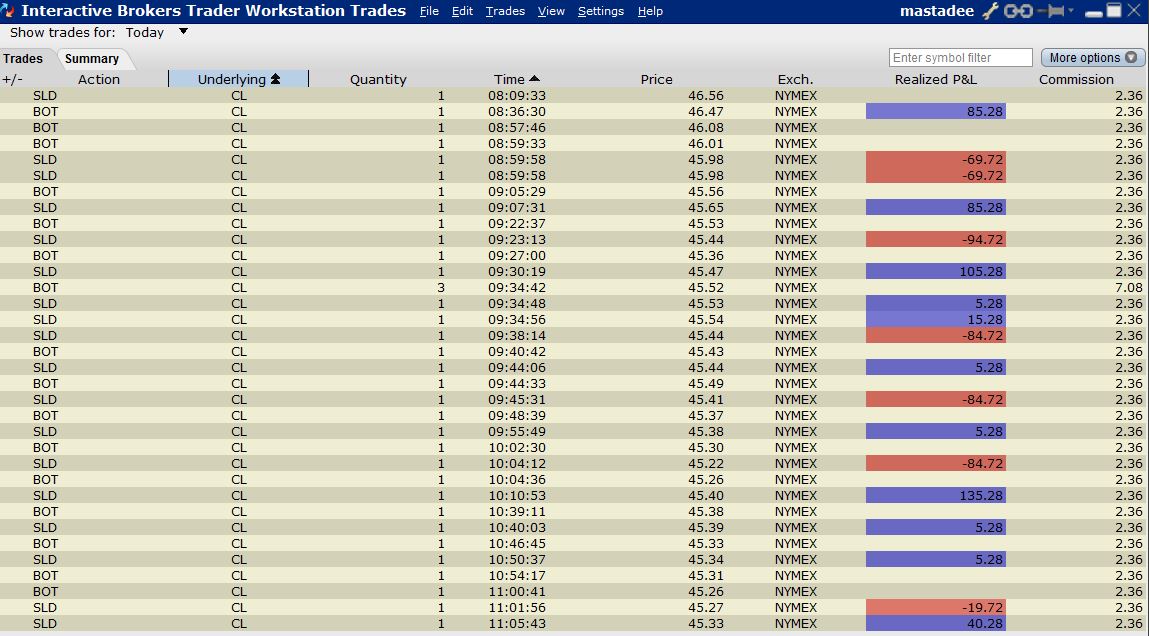Click the -94.72 realized P&L cell

click(936, 240)
